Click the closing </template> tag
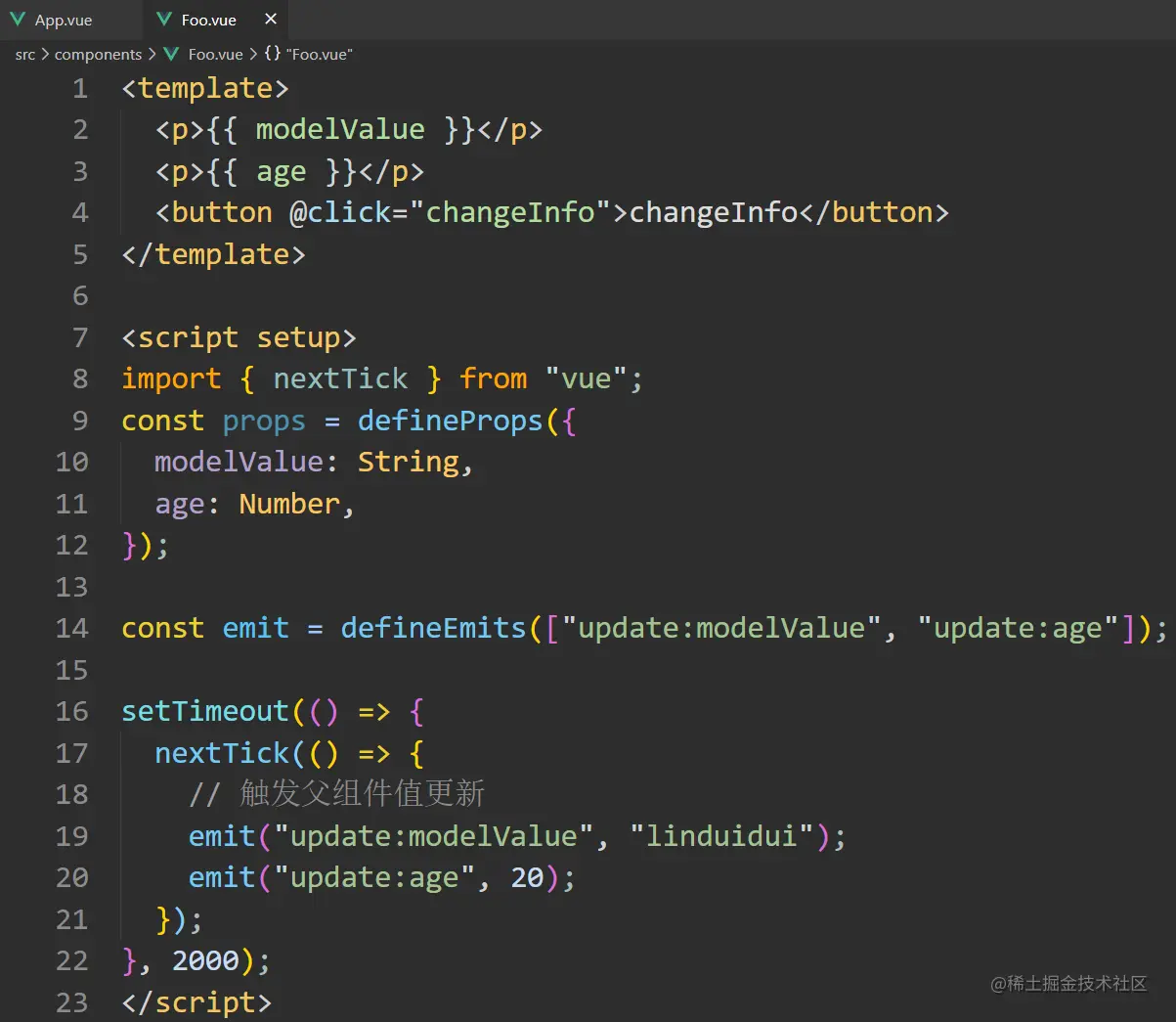The height and width of the screenshot is (1022, 1176). click(213, 255)
